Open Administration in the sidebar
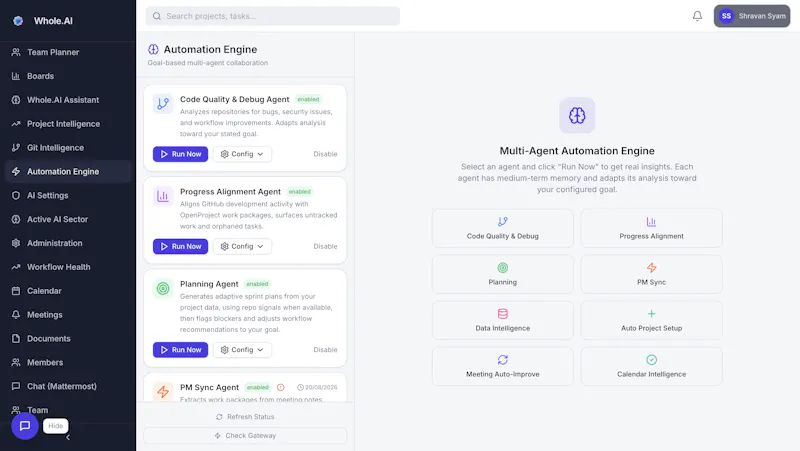This screenshot has width=800, height=451. (67, 243)
